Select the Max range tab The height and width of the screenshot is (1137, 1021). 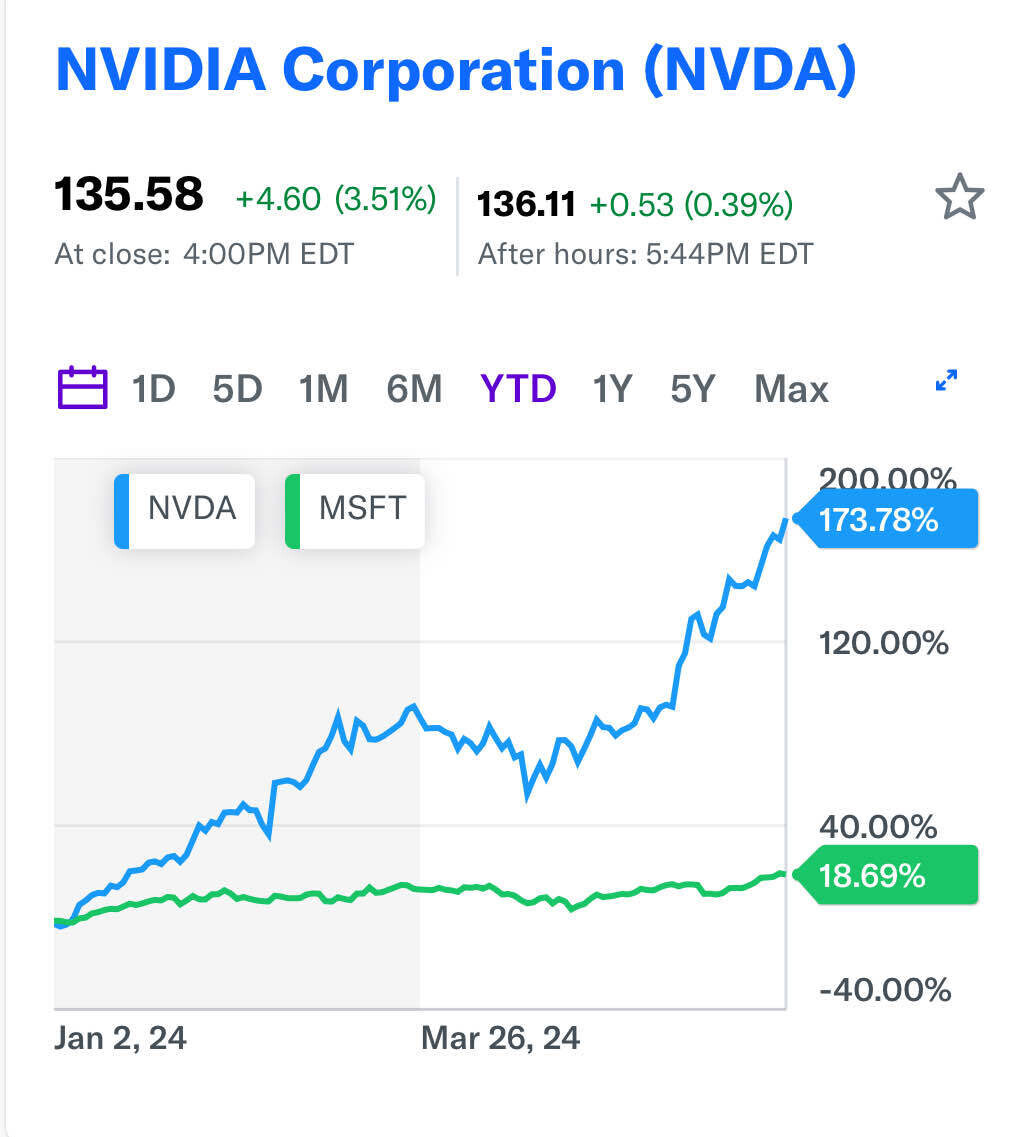point(791,388)
